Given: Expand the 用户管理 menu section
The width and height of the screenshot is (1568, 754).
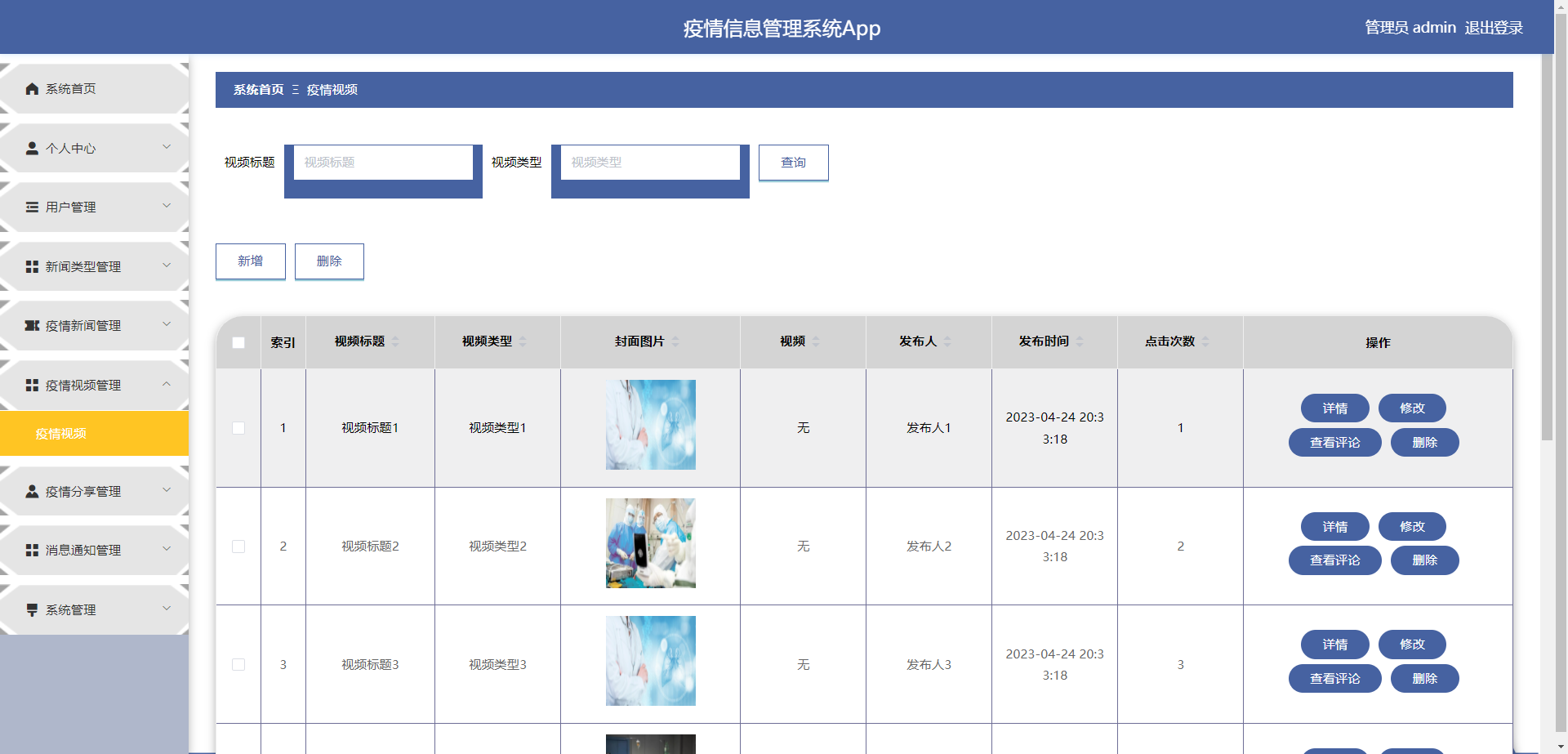Looking at the screenshot, I should (94, 207).
